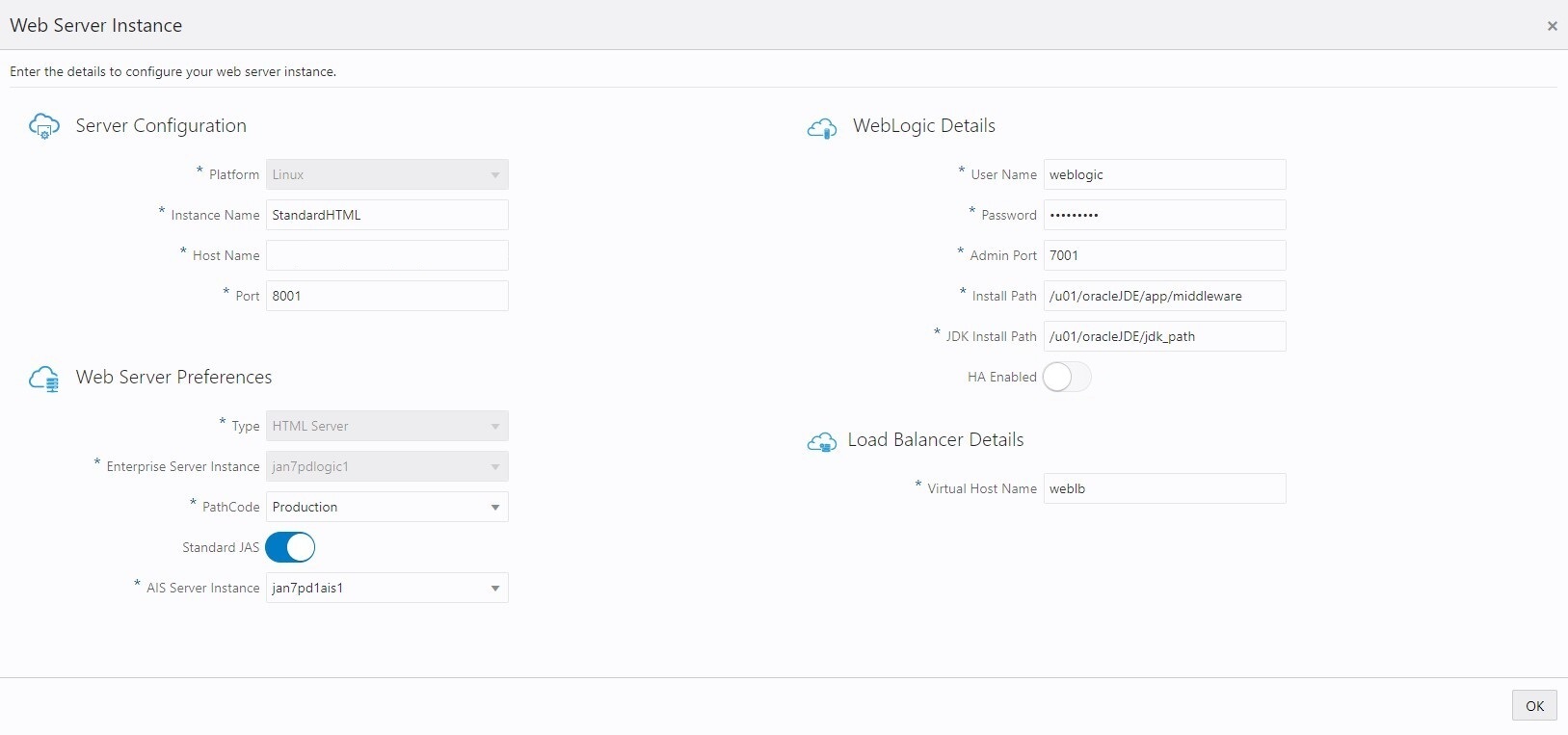Screen dimensions: 1568x735
Task: Click the Install Path label above JDK
Action: pos(1004,296)
